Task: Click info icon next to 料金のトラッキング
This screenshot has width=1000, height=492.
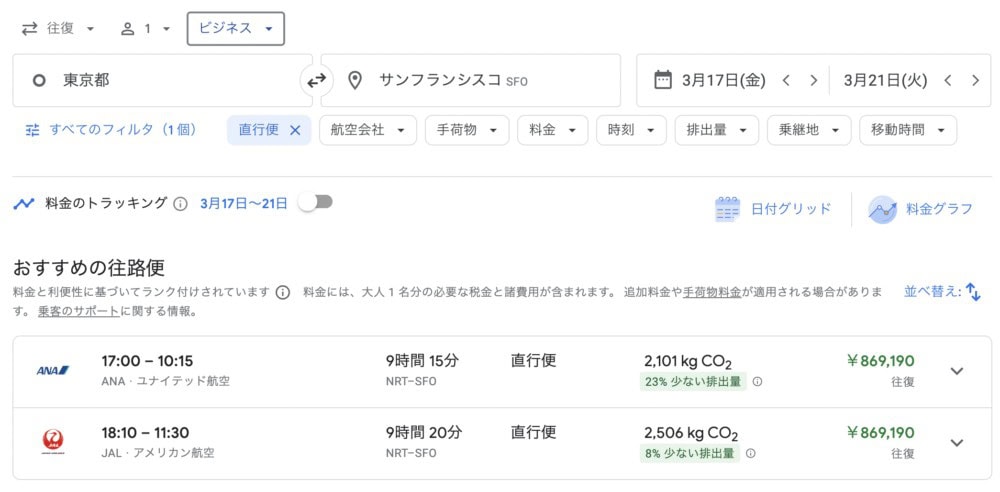Action: [180, 204]
